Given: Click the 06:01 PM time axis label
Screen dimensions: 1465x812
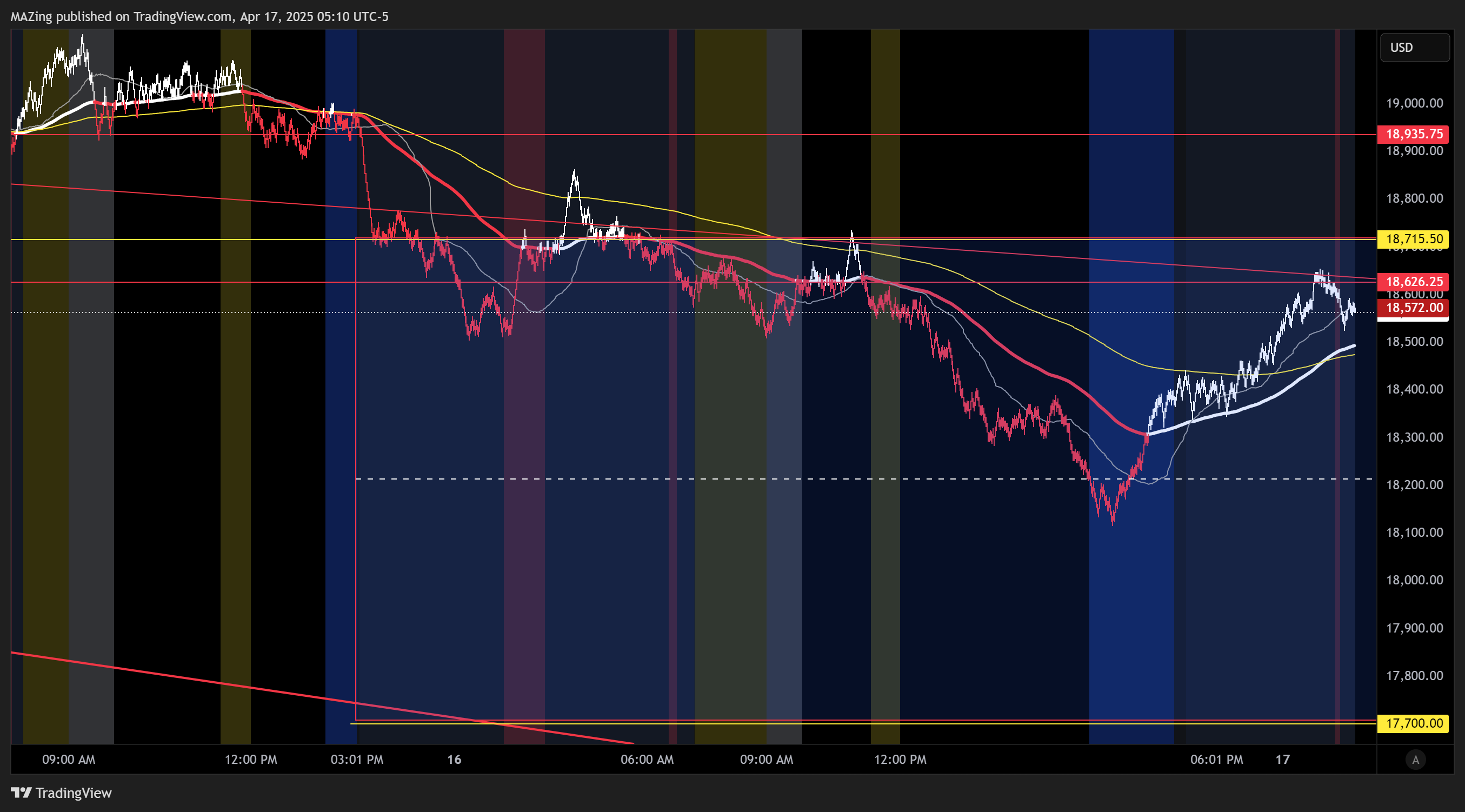Looking at the screenshot, I should 1216,760.
